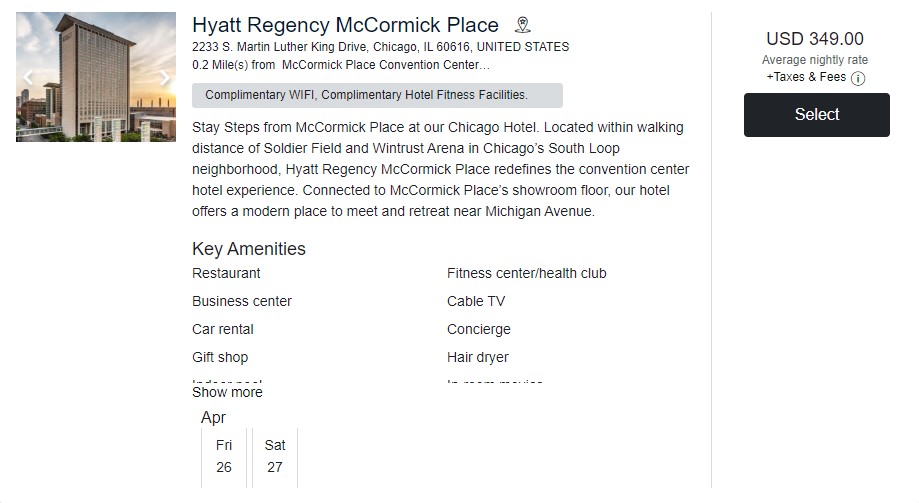Screen dimensions: 919x503
Task: Click the hotel street address line
Action: point(380,47)
